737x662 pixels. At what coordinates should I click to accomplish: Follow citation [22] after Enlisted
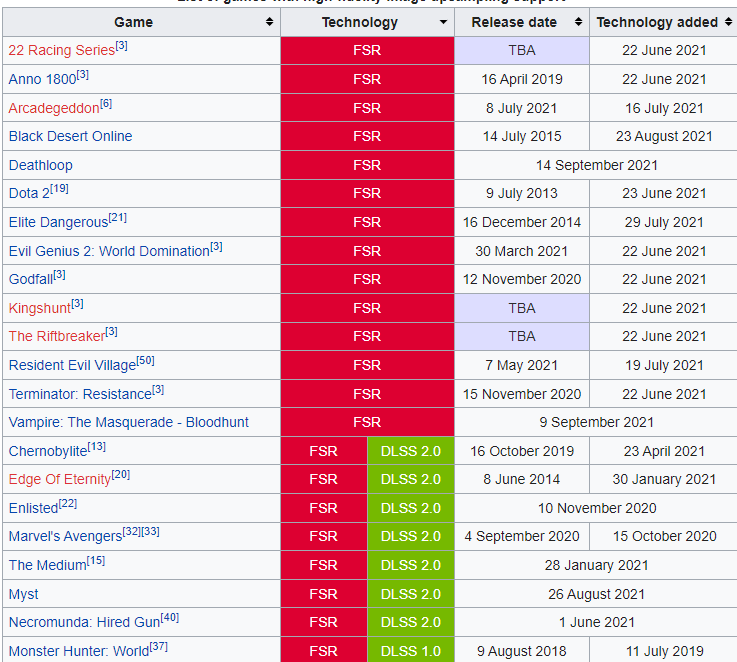point(68,504)
